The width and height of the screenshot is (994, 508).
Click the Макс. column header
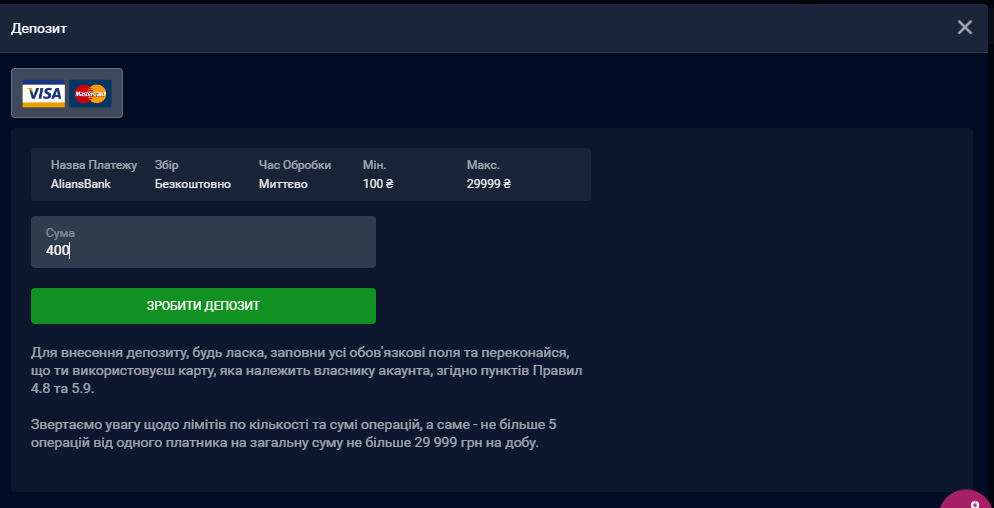(x=483, y=165)
